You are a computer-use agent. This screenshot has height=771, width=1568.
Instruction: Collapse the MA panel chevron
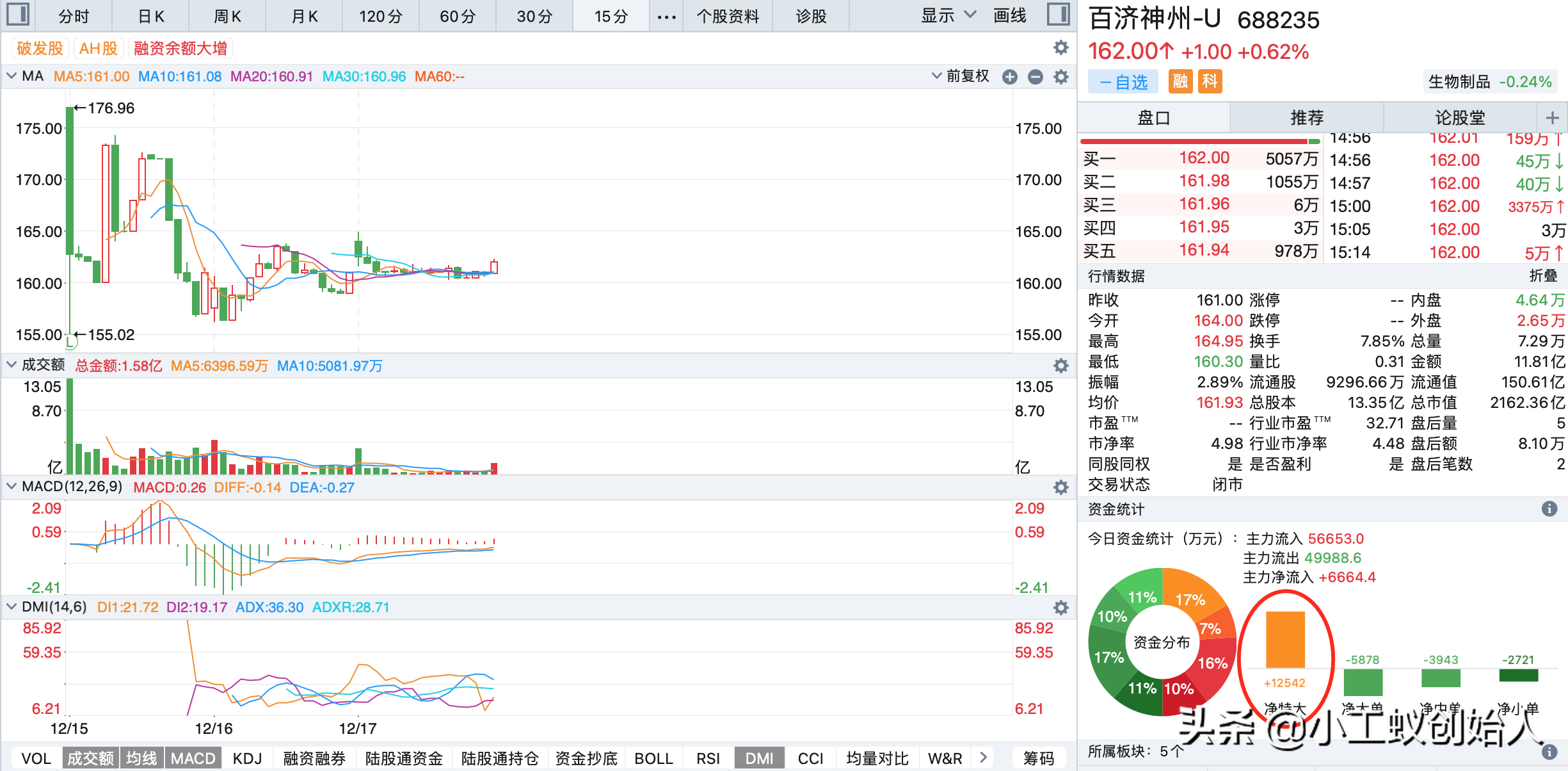coord(12,76)
